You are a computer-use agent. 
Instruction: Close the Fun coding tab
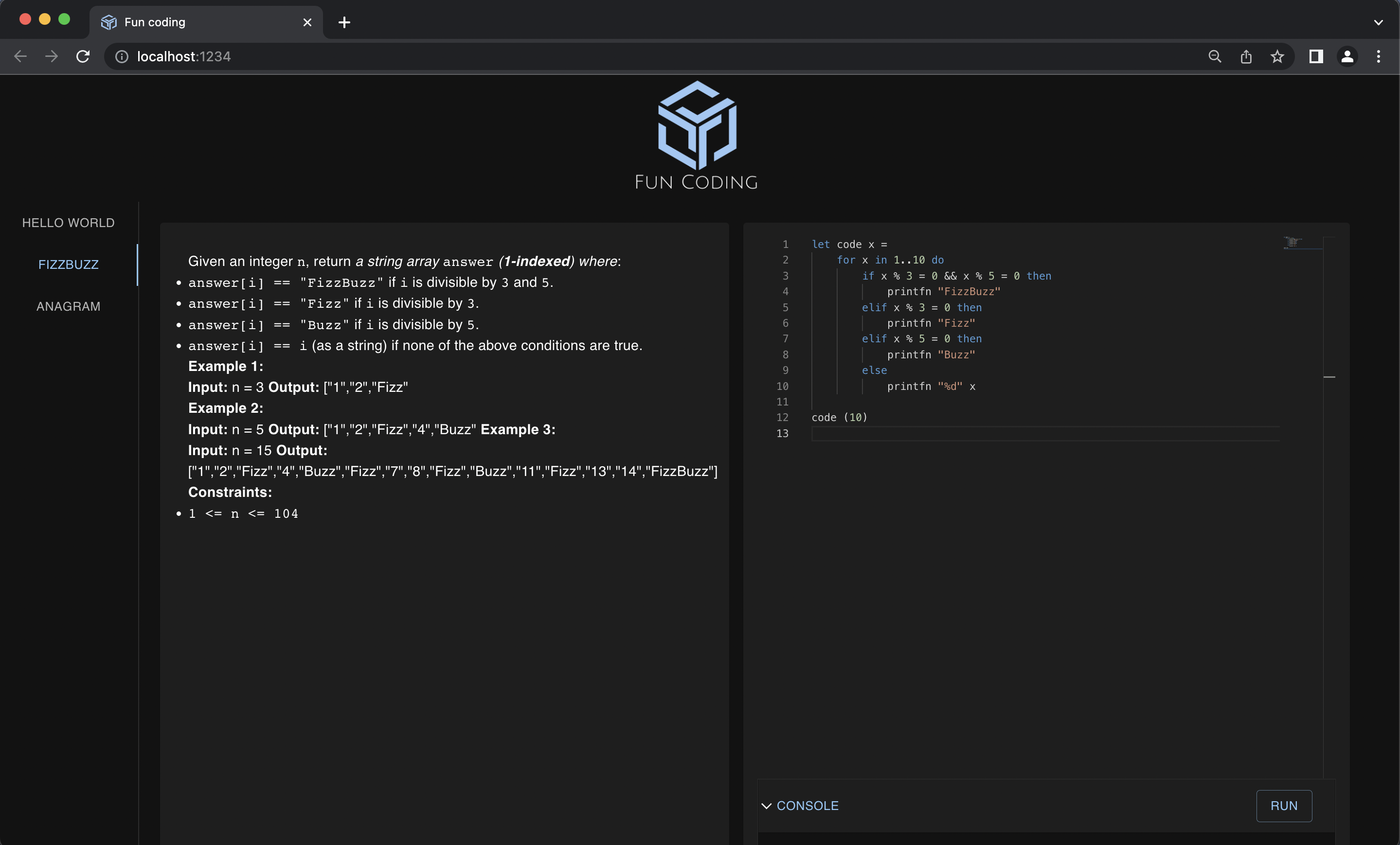click(307, 22)
